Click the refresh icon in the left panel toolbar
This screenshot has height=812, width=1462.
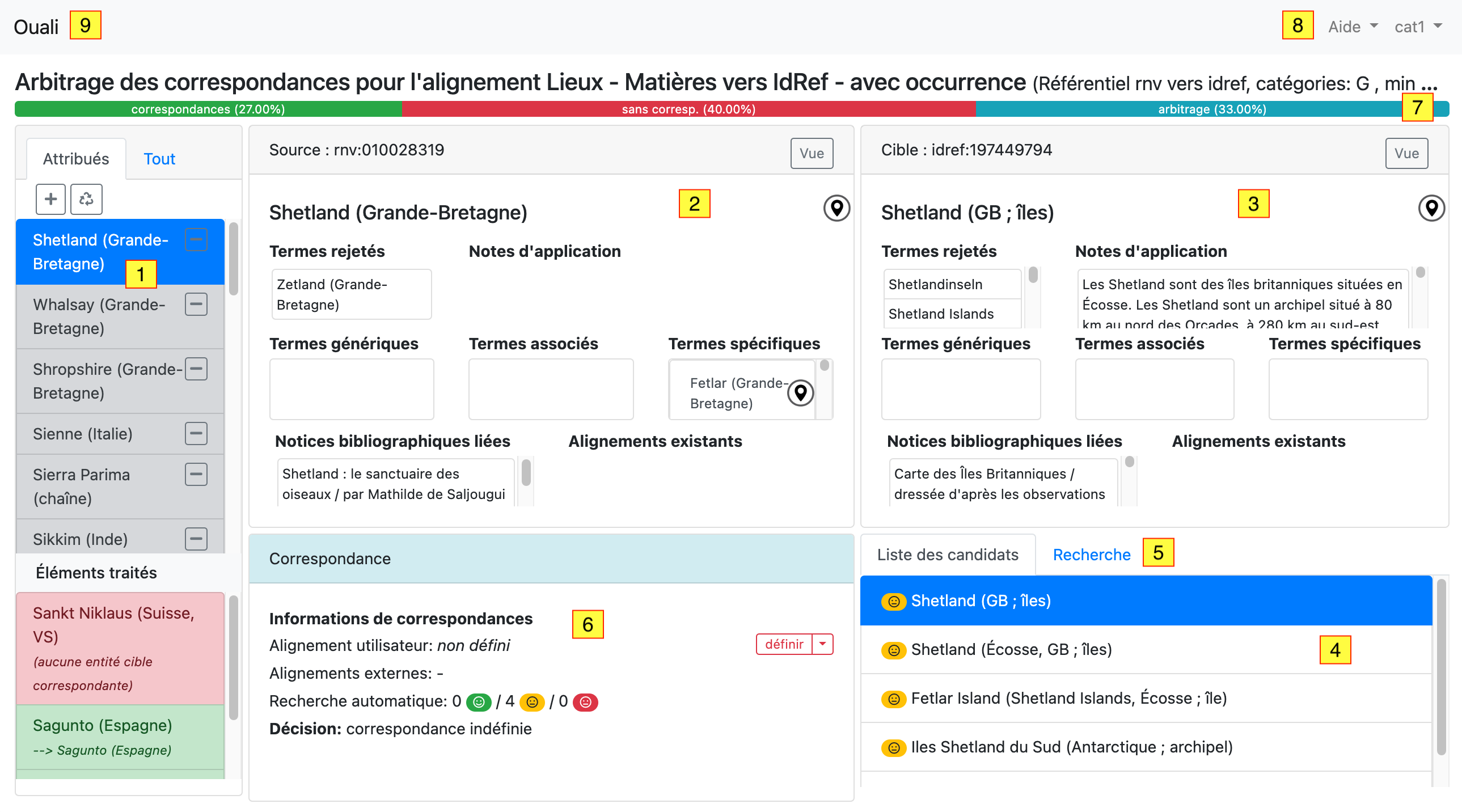[x=87, y=199]
